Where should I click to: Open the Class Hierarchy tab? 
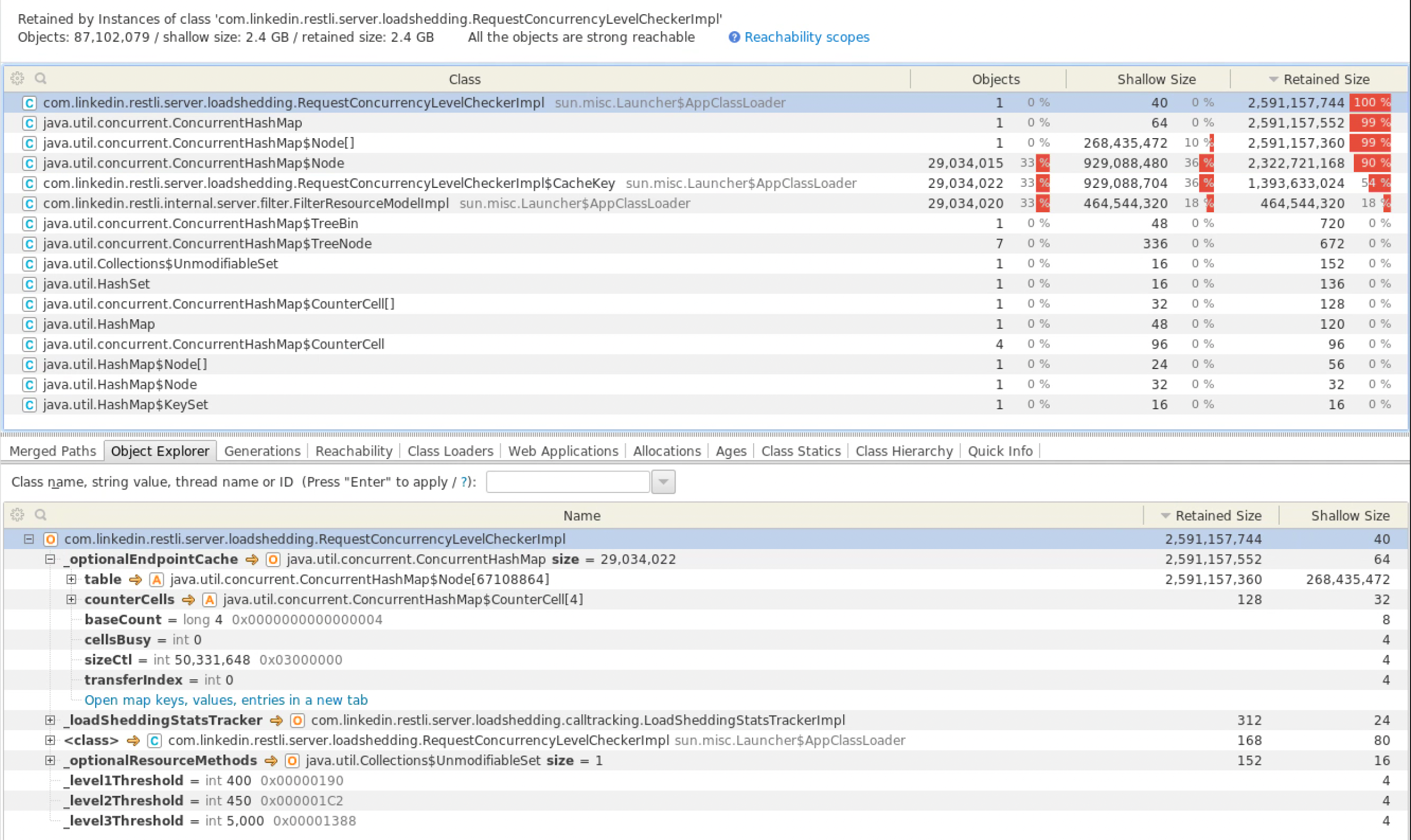[x=904, y=451]
